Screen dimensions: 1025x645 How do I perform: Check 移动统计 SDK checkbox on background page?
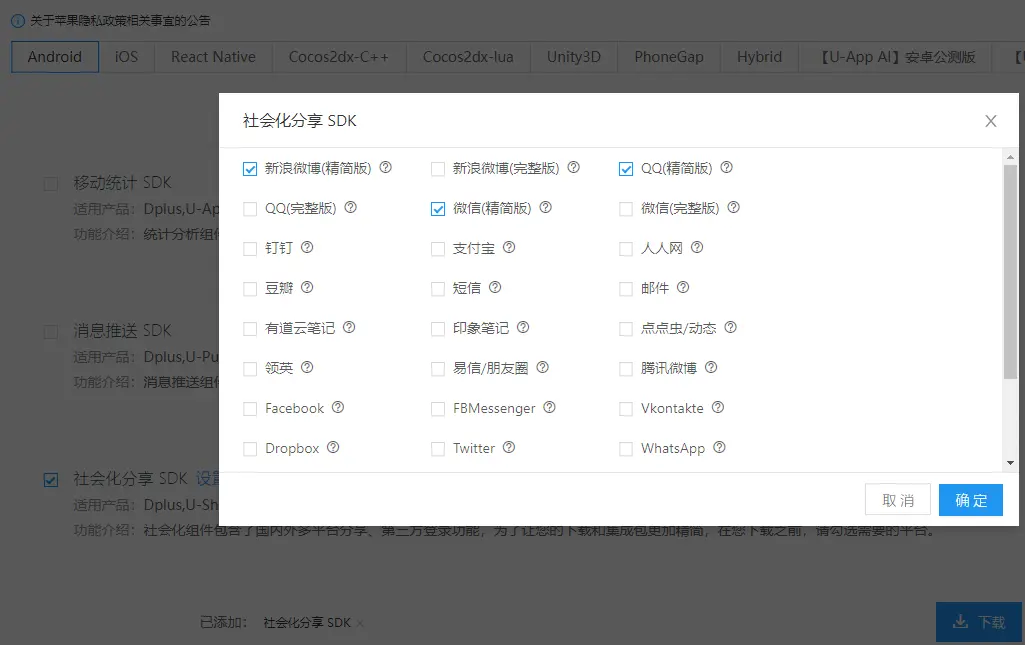51,184
